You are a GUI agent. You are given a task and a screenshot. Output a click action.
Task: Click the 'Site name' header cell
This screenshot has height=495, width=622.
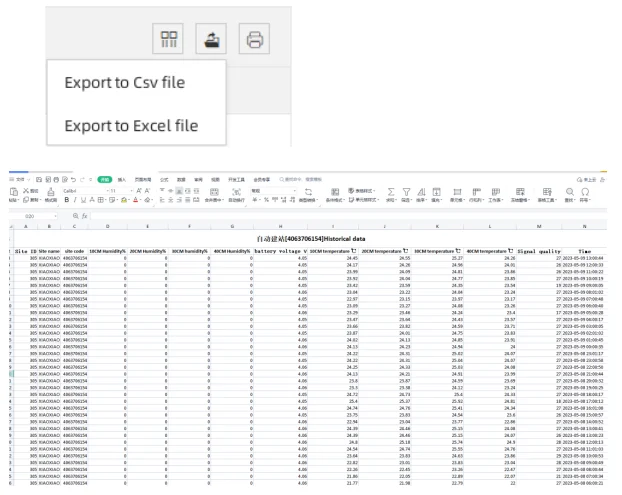click(49, 251)
